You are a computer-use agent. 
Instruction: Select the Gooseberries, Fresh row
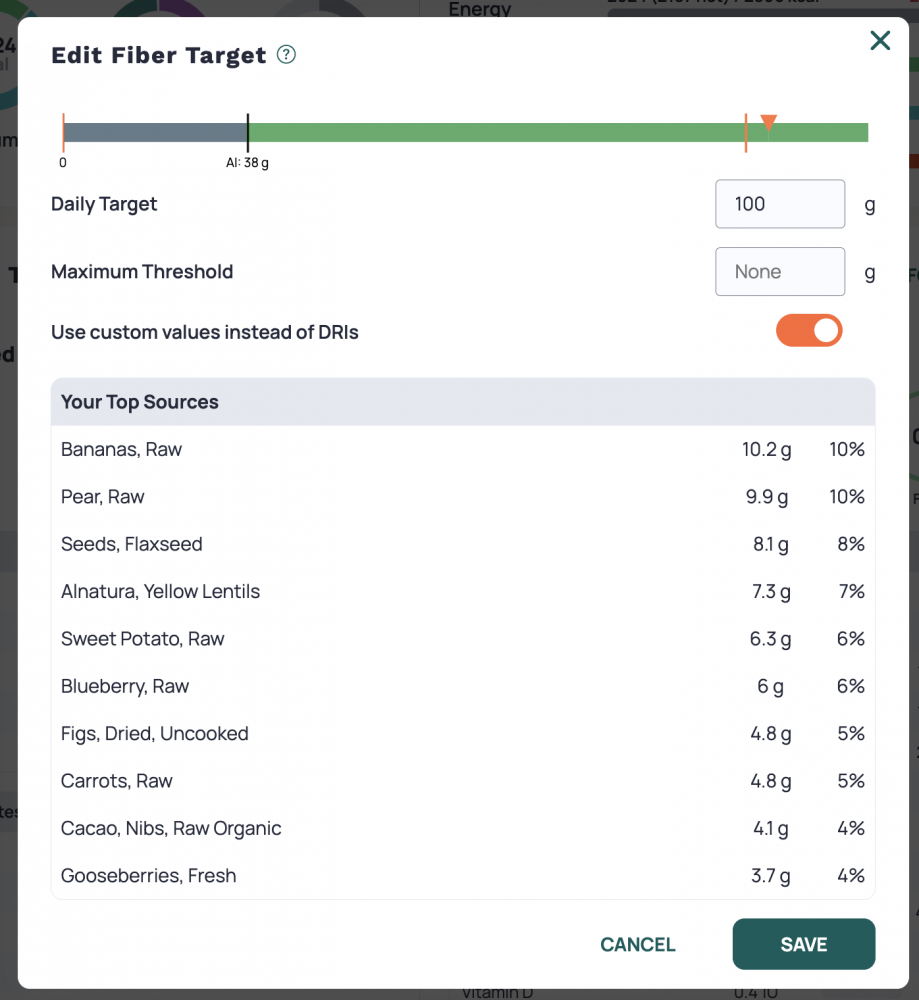[463, 875]
